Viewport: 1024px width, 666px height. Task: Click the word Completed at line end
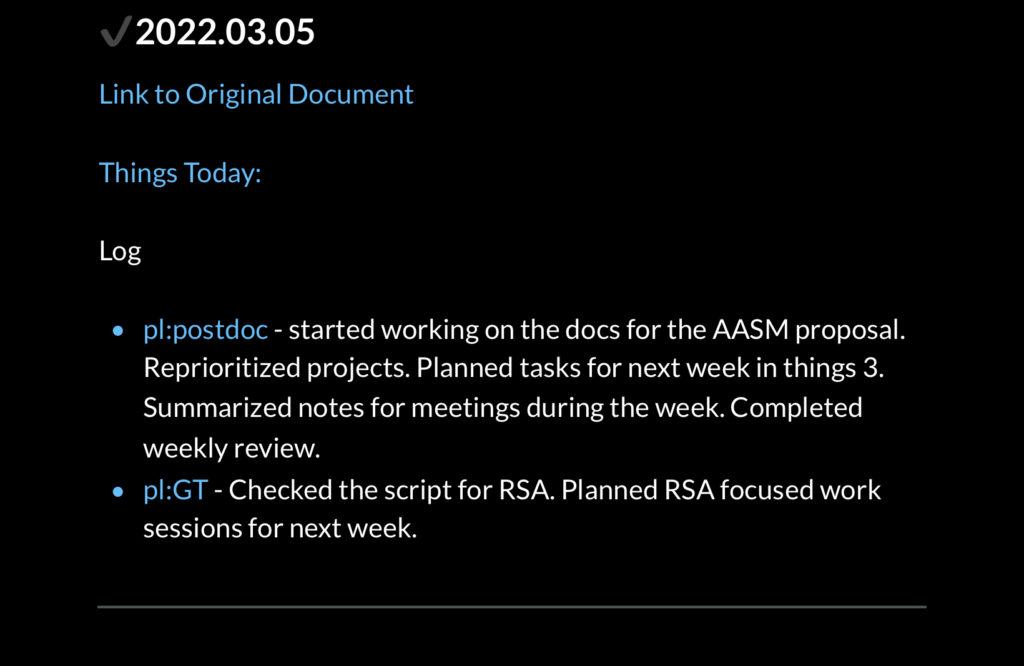[x=796, y=408]
